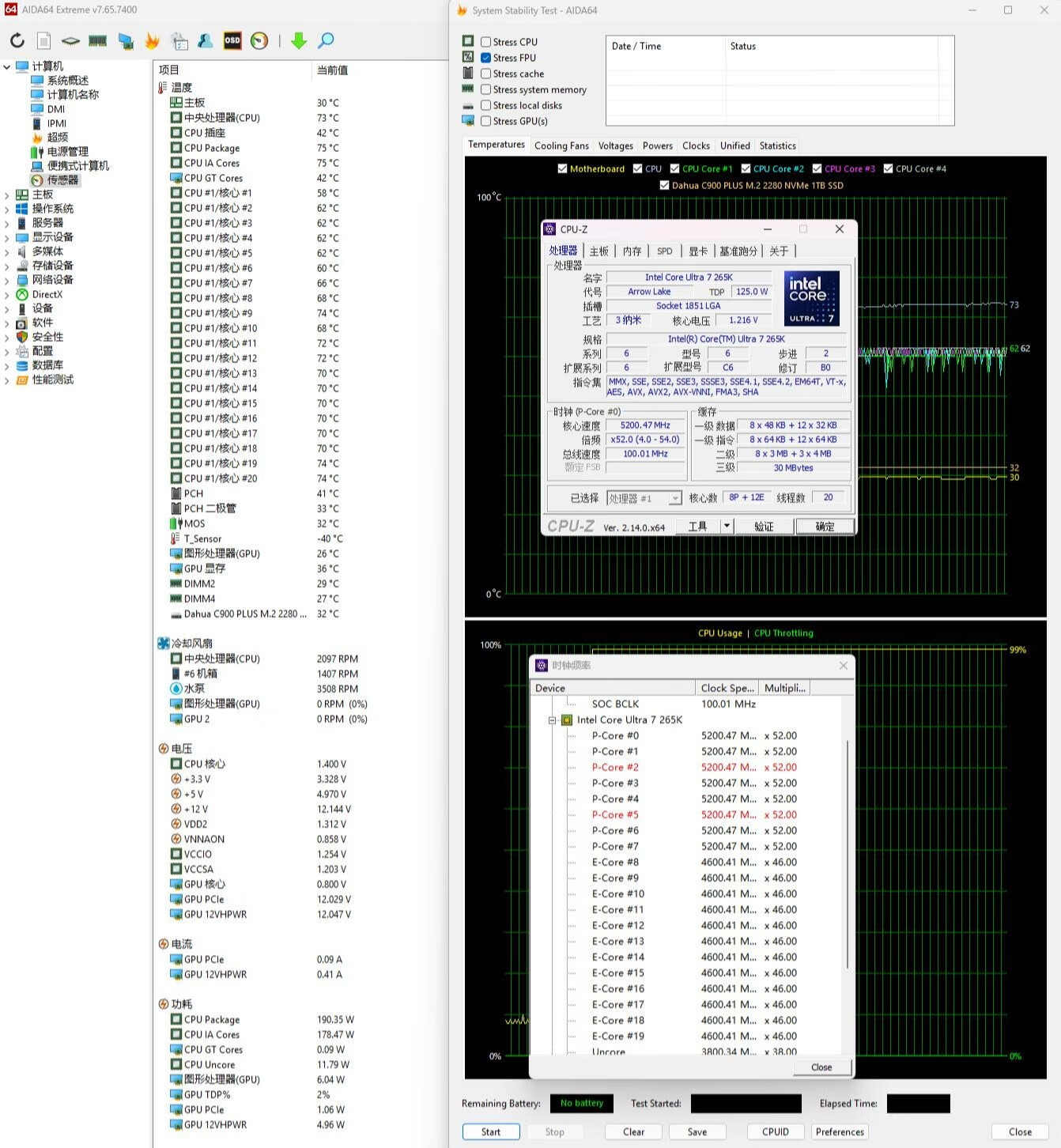
Task: Expand the 存储设备 tree node
Action: coord(7,266)
